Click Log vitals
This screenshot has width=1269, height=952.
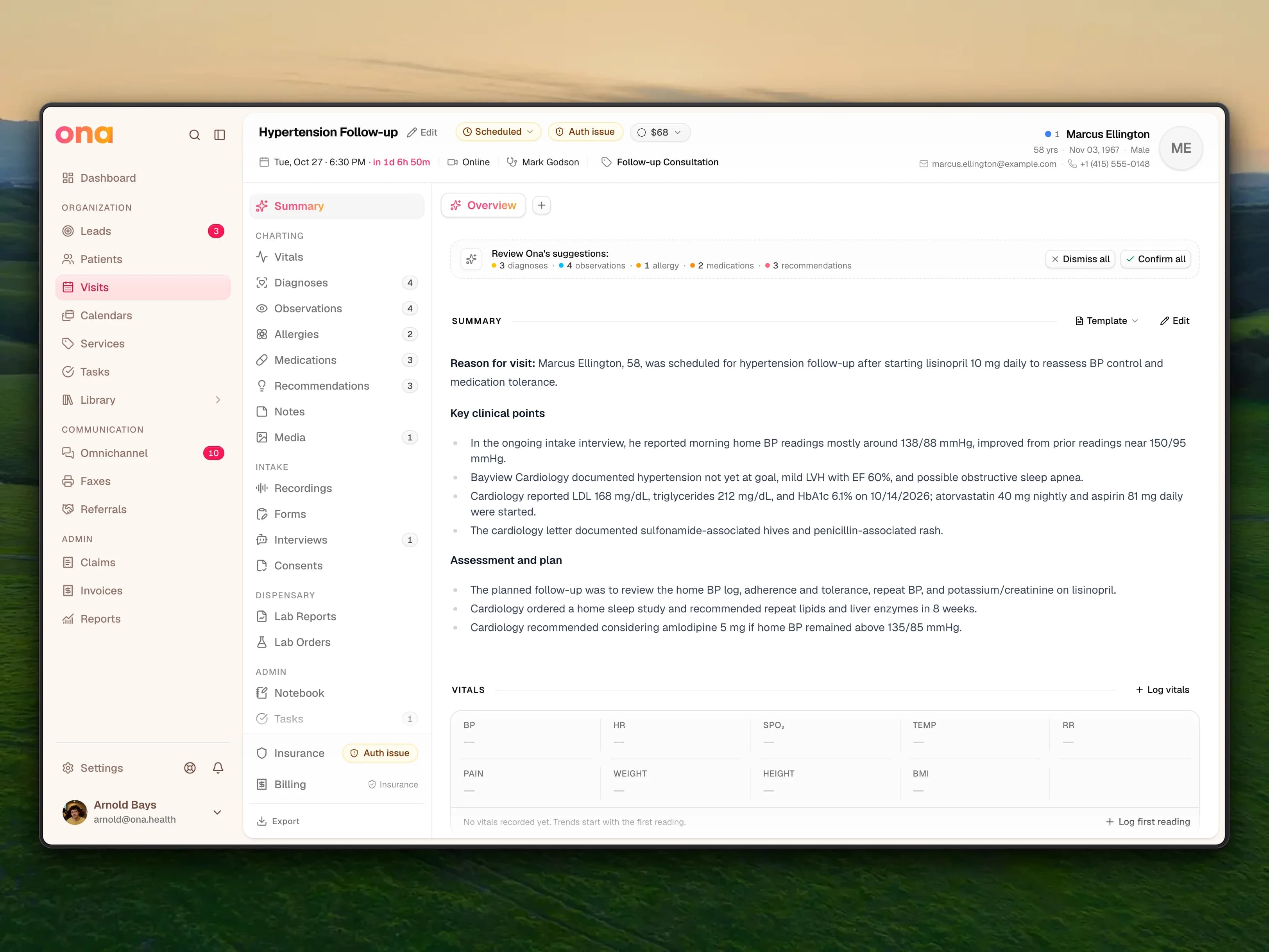[1163, 690]
